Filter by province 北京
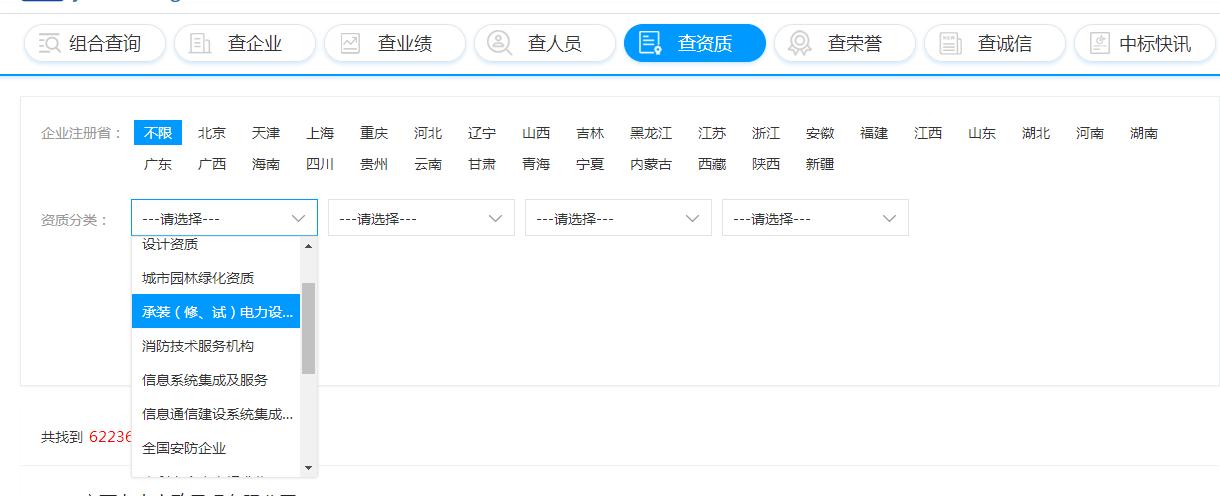The width and height of the screenshot is (1220, 496). tap(212, 133)
